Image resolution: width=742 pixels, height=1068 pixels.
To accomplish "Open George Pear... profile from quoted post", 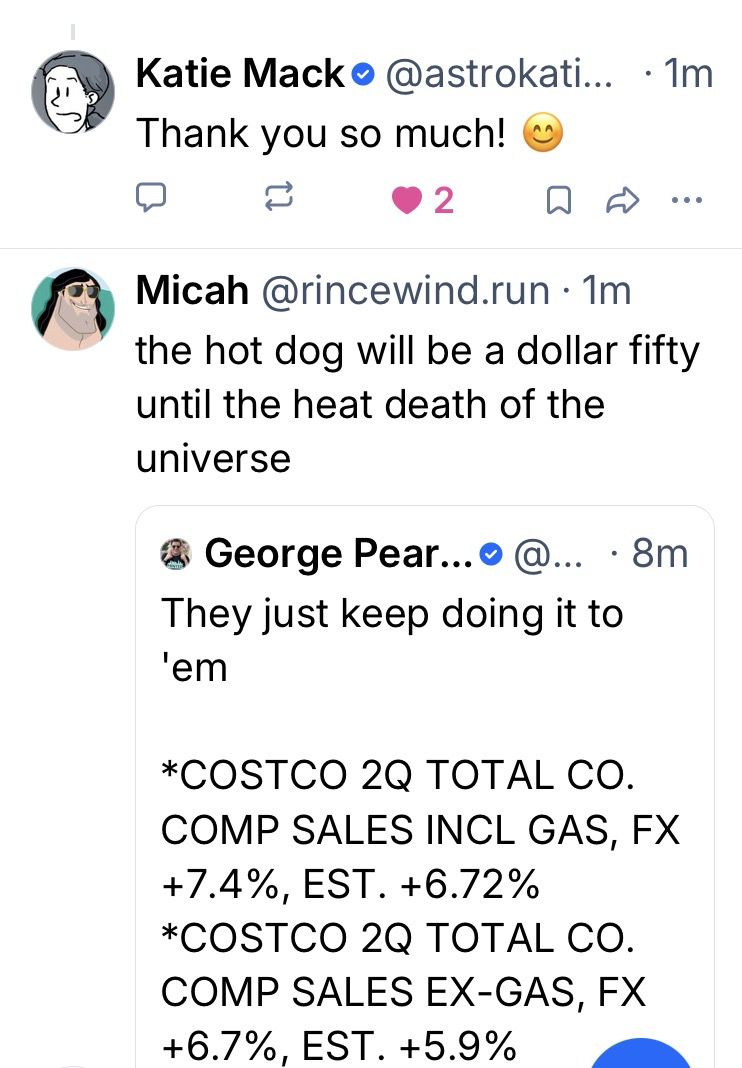I will [338, 553].
